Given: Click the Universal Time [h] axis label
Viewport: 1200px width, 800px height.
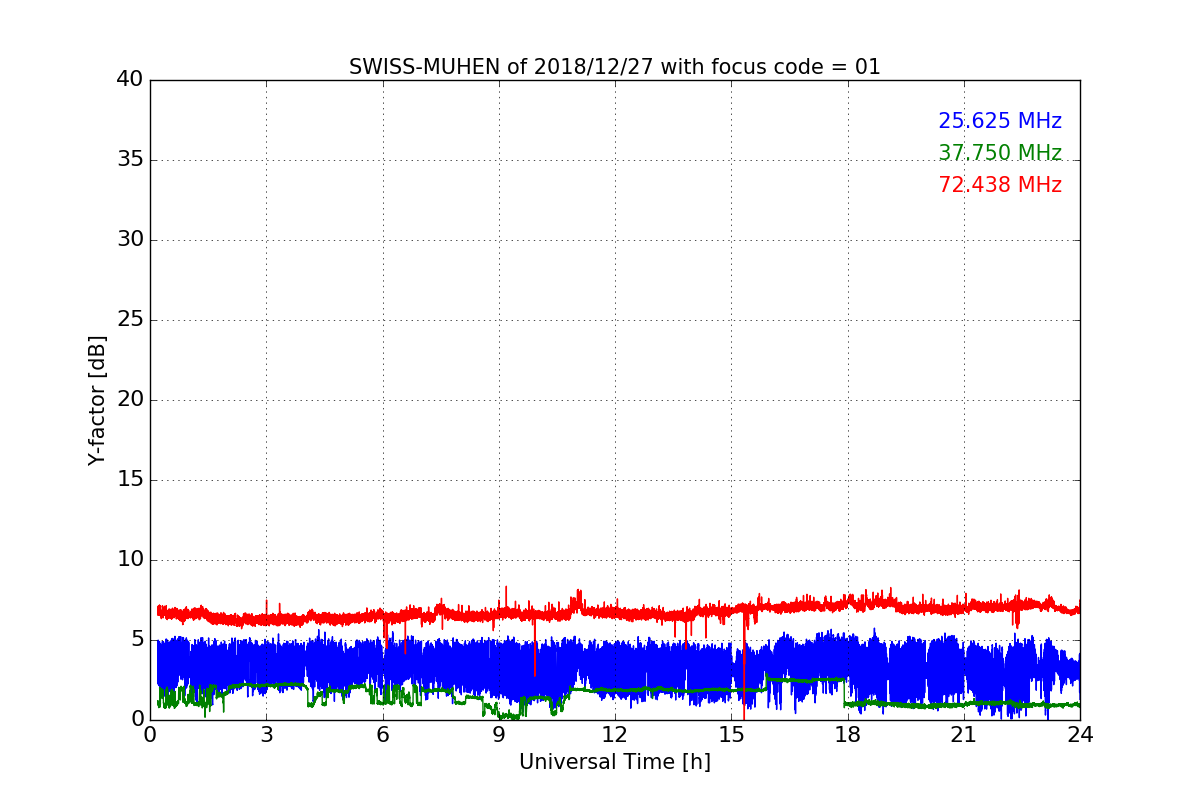Looking at the screenshot, I should (614, 762).
